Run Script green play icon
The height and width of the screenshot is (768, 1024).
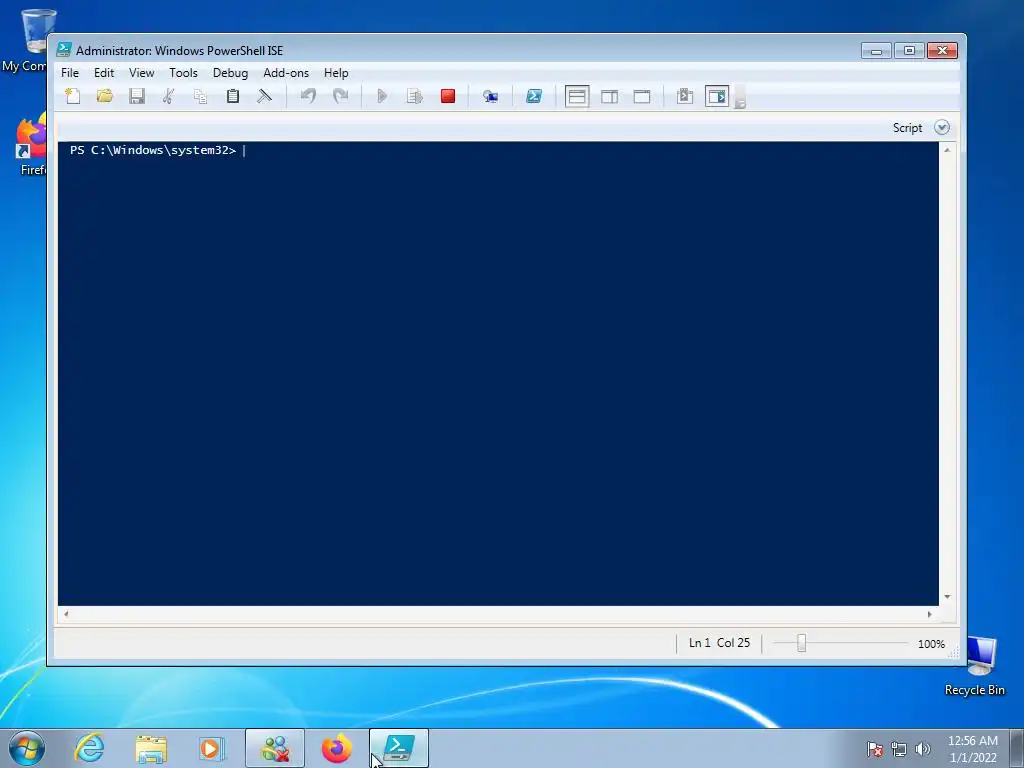tap(382, 97)
